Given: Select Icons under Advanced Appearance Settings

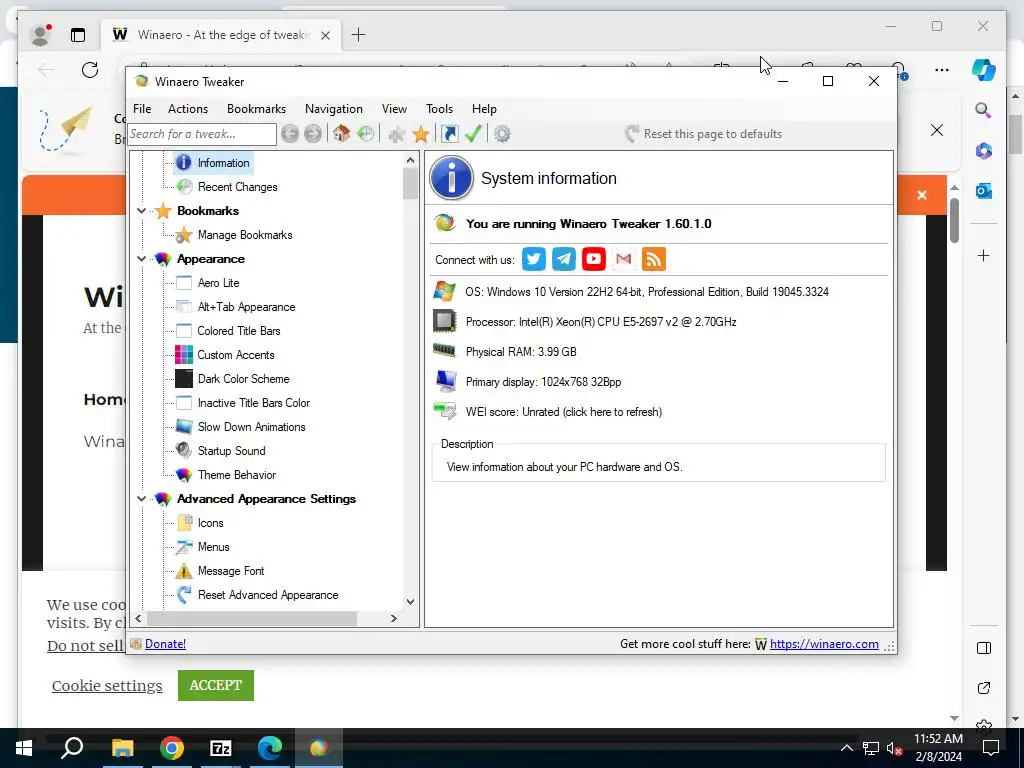Looking at the screenshot, I should coord(210,523).
